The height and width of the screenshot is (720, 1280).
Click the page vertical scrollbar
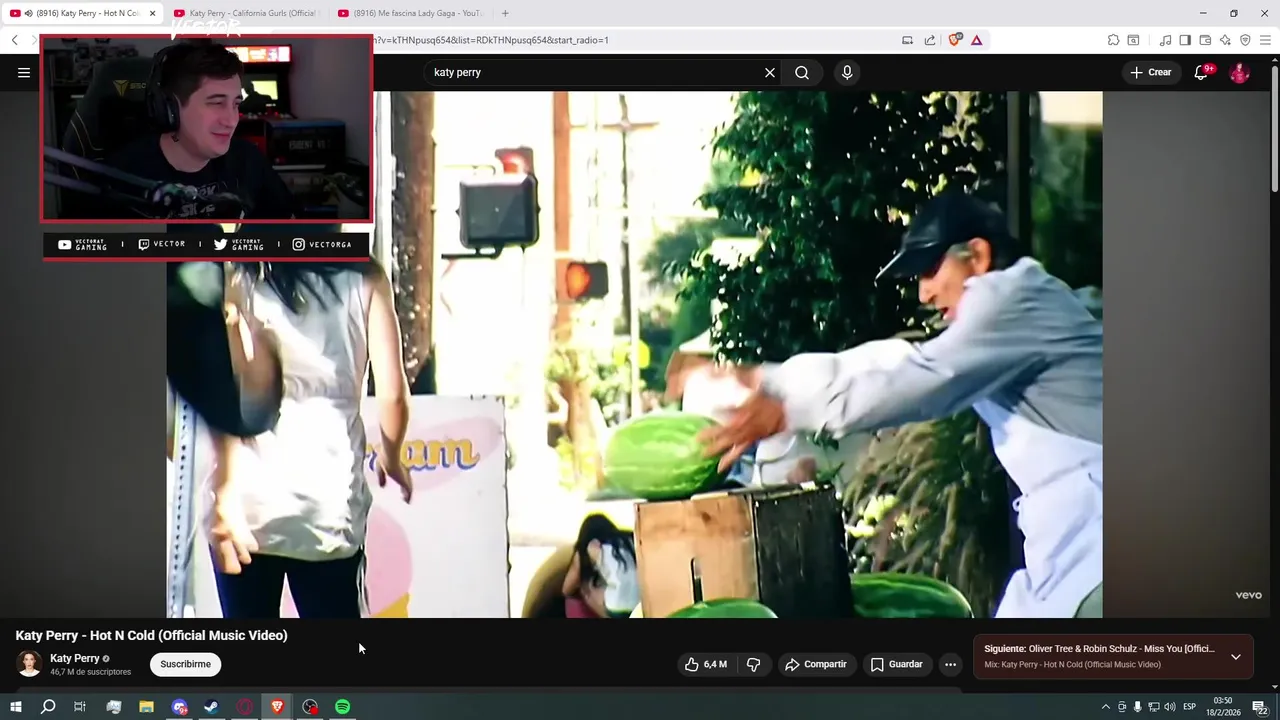coord(1274,126)
